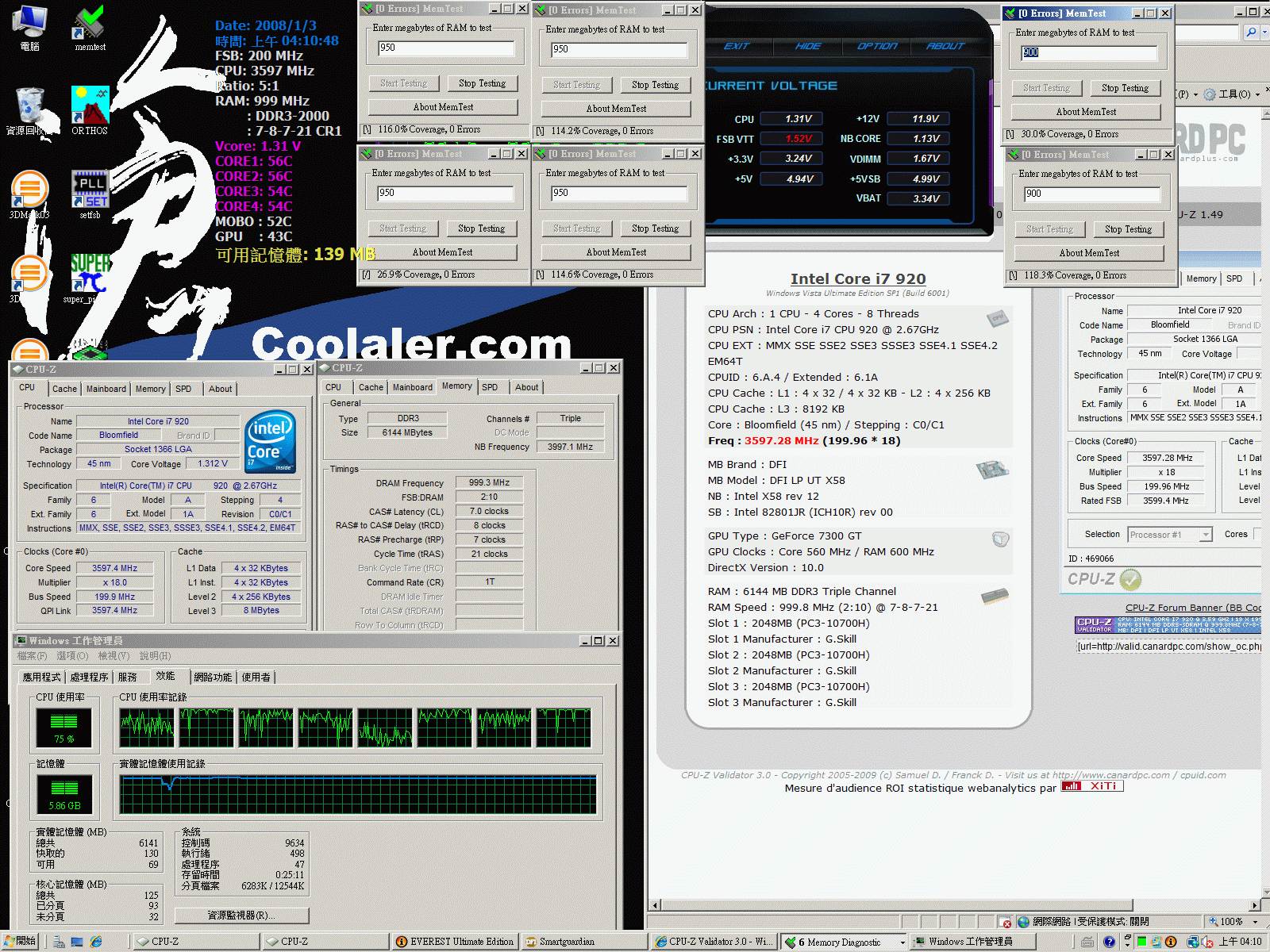
Task: Click the blue help icon in system tray
Action: tap(1109, 942)
